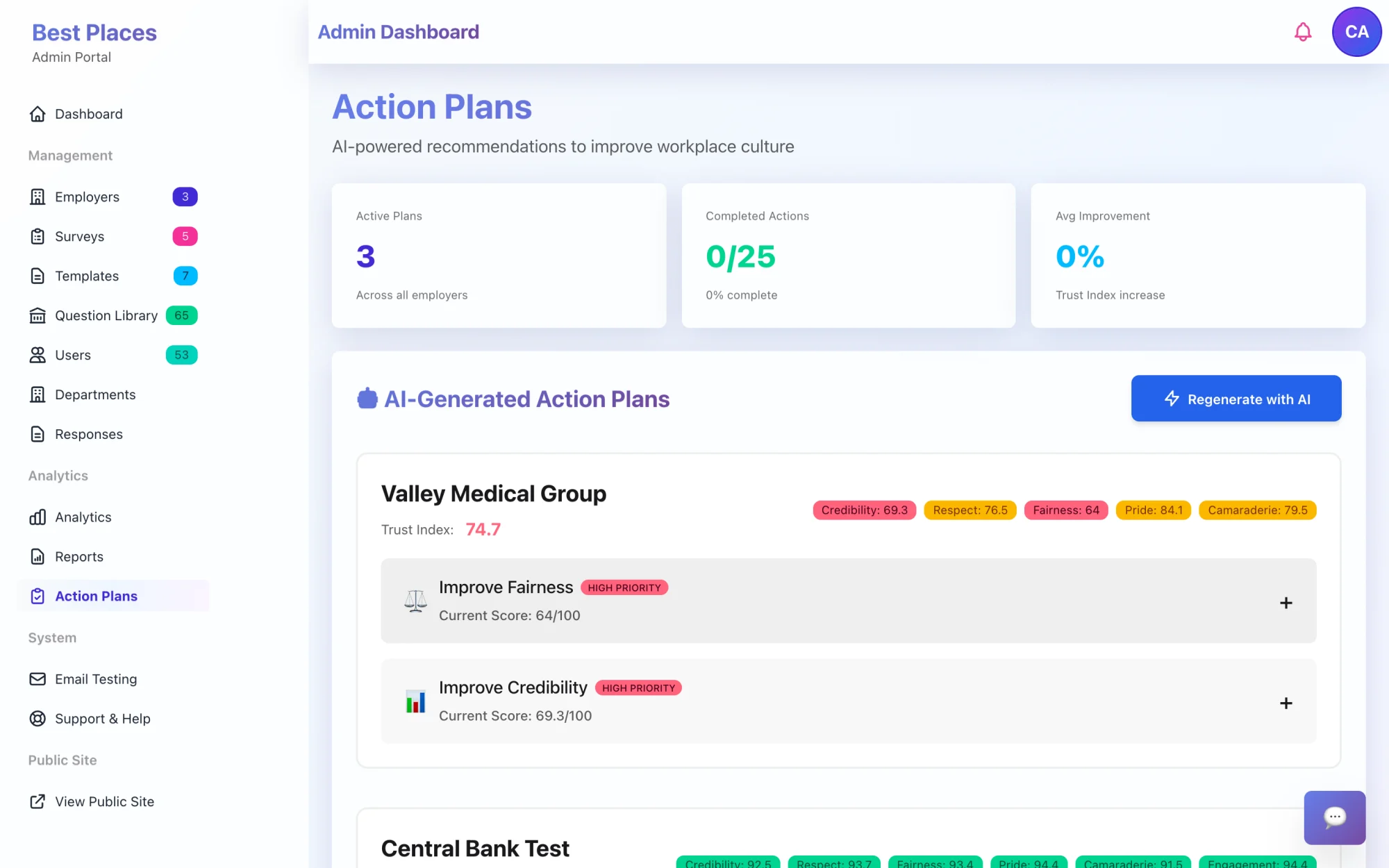Click Best Places logo text
The width and height of the screenshot is (1389, 868).
point(94,33)
